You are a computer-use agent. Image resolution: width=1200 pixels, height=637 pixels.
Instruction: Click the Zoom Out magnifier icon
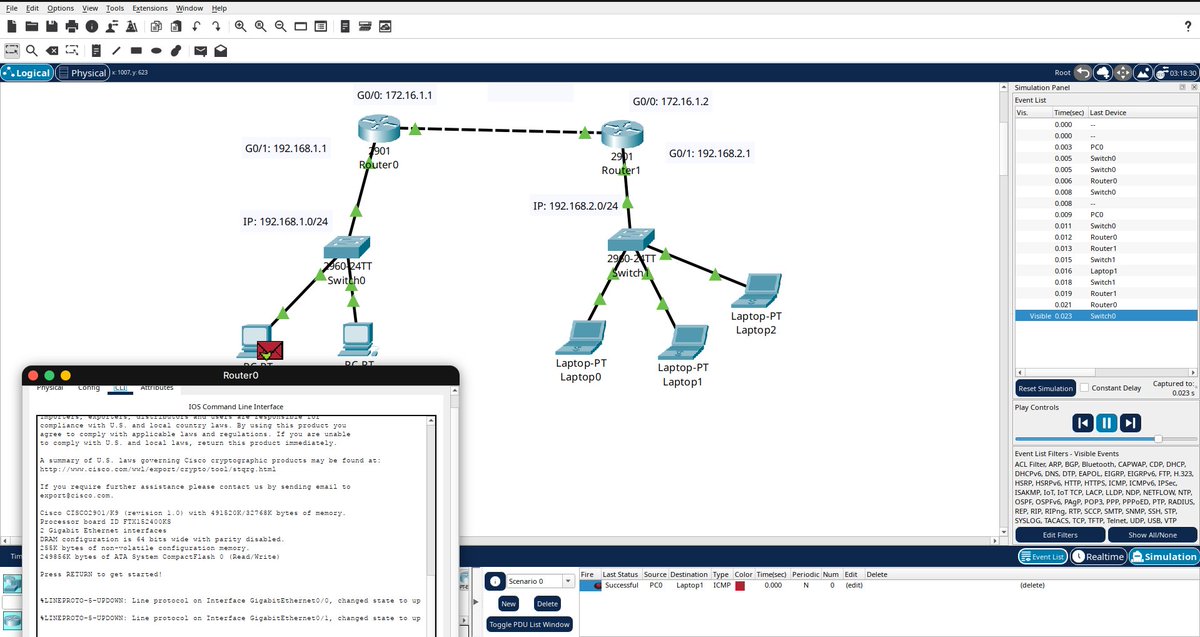(281, 26)
